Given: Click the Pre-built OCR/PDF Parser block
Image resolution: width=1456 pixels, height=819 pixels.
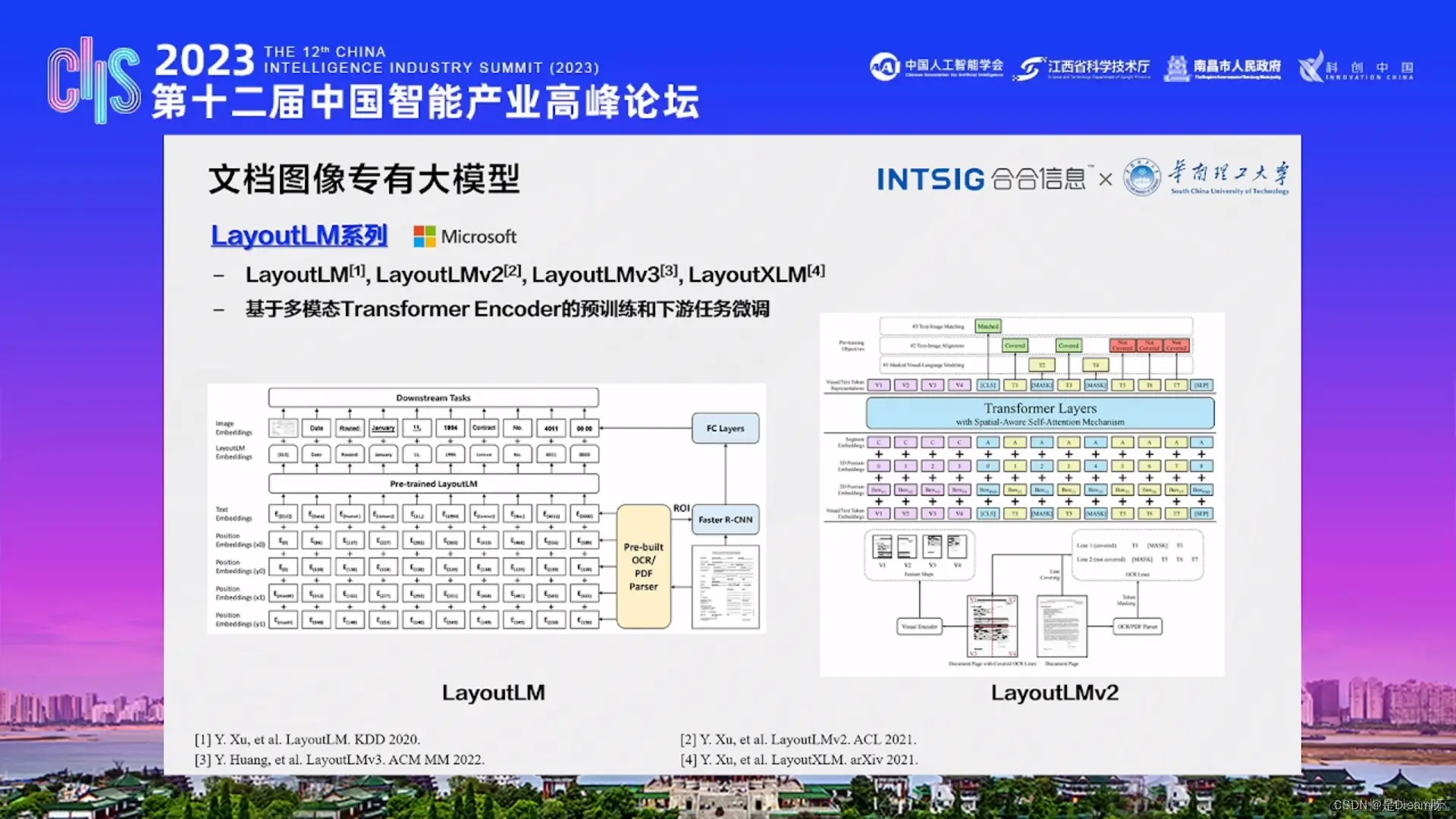Looking at the screenshot, I should tap(643, 566).
